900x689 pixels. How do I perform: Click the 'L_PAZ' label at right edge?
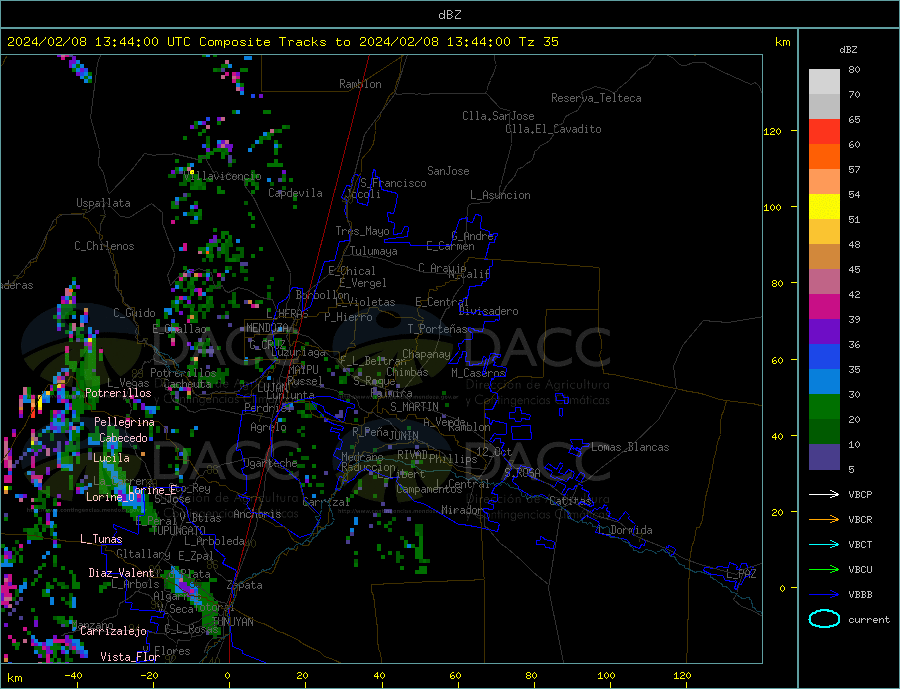point(742,574)
